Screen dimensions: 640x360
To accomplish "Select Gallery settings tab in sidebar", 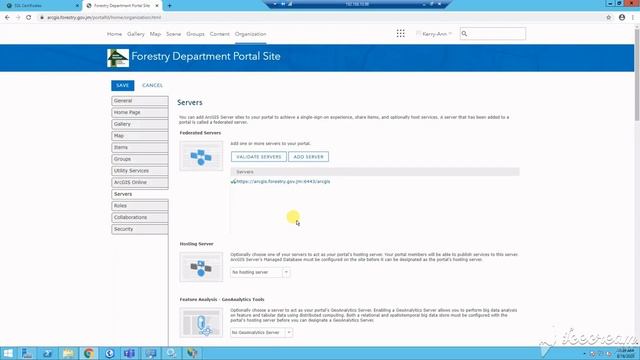I will pos(140,124).
